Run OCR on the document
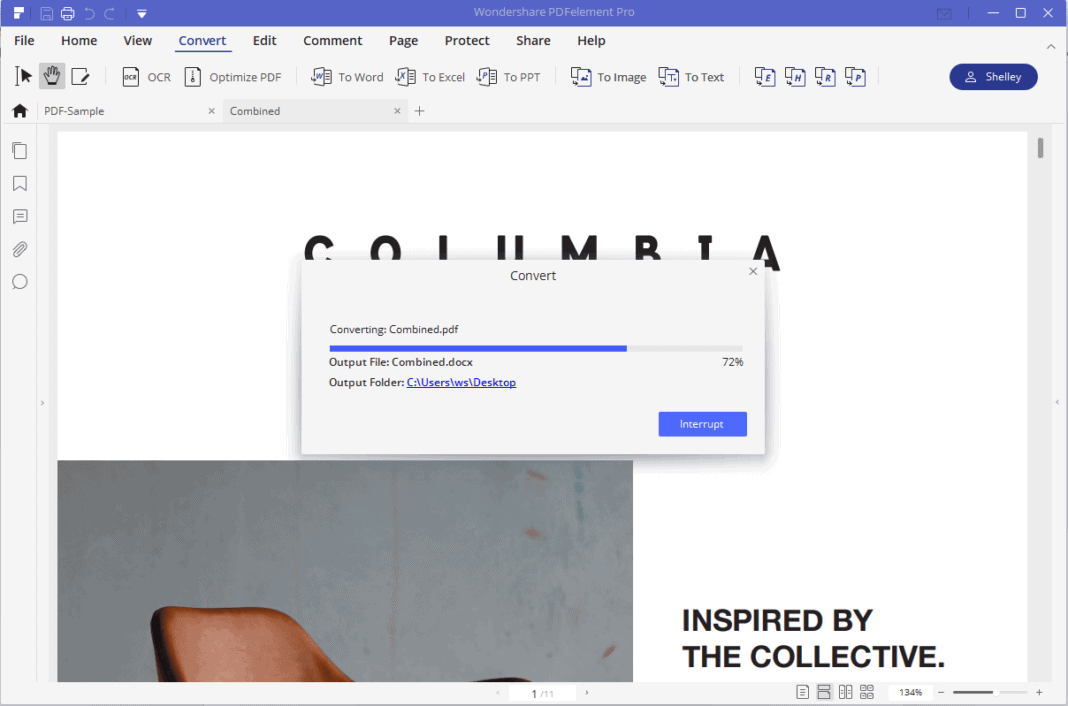 [146, 76]
